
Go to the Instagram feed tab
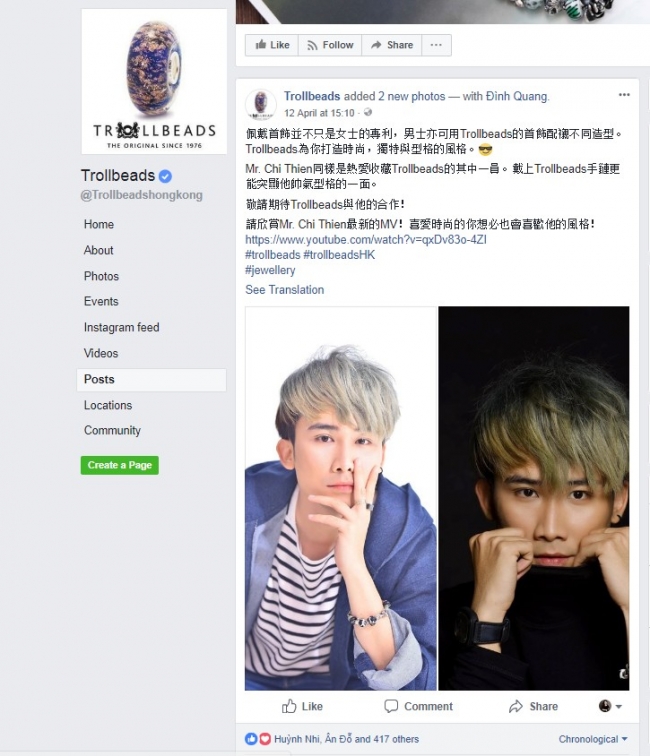[122, 327]
